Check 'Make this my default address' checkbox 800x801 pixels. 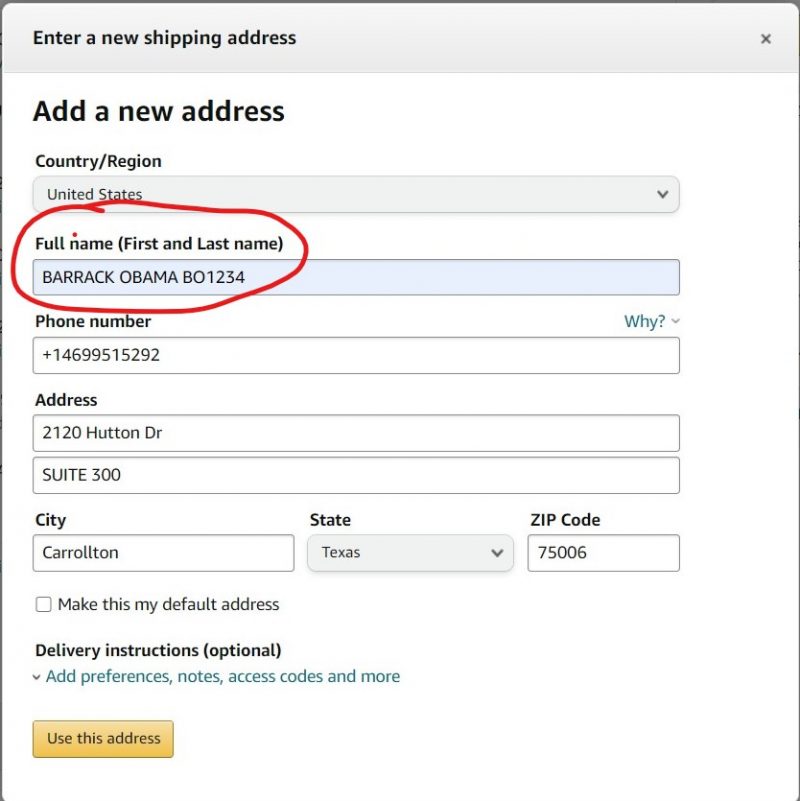click(44, 604)
